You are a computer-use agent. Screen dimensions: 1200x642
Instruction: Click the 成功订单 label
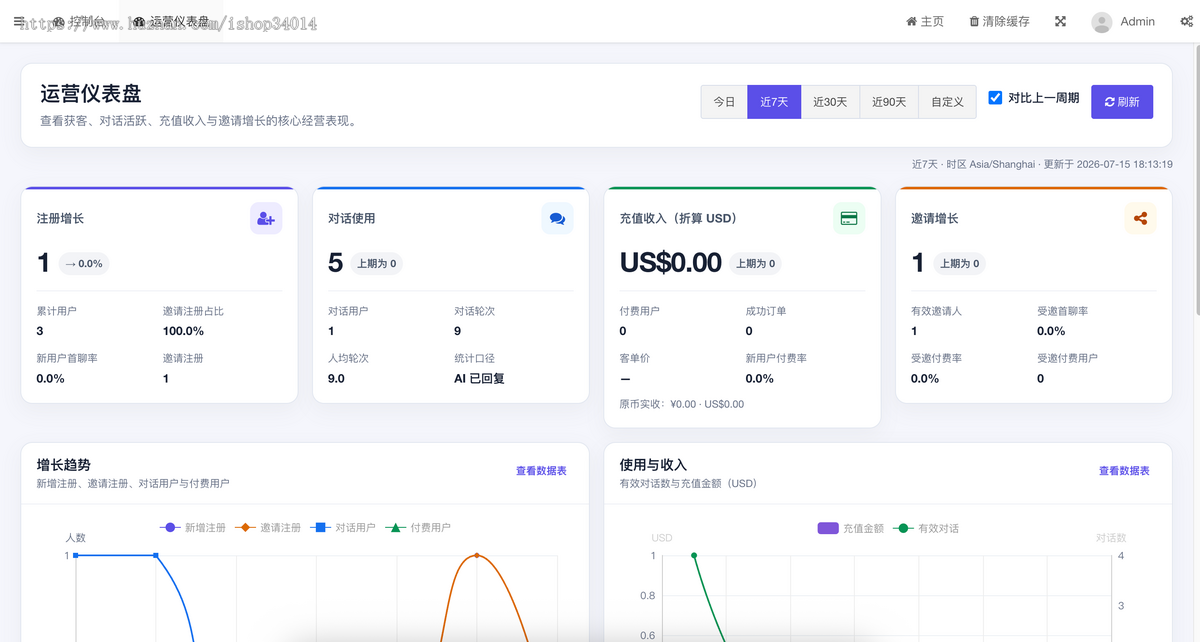(766, 311)
